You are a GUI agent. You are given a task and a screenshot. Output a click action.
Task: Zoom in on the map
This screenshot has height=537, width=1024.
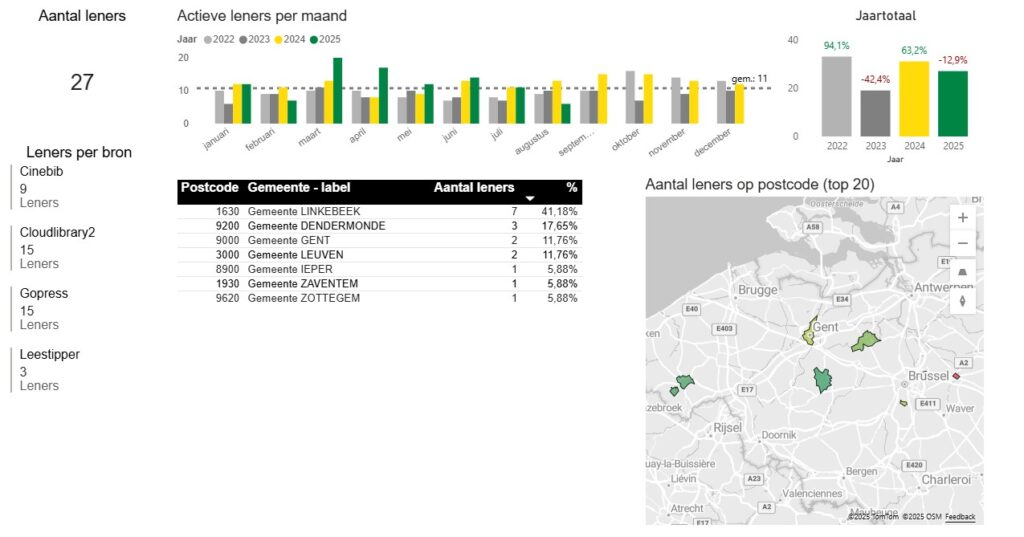point(962,217)
